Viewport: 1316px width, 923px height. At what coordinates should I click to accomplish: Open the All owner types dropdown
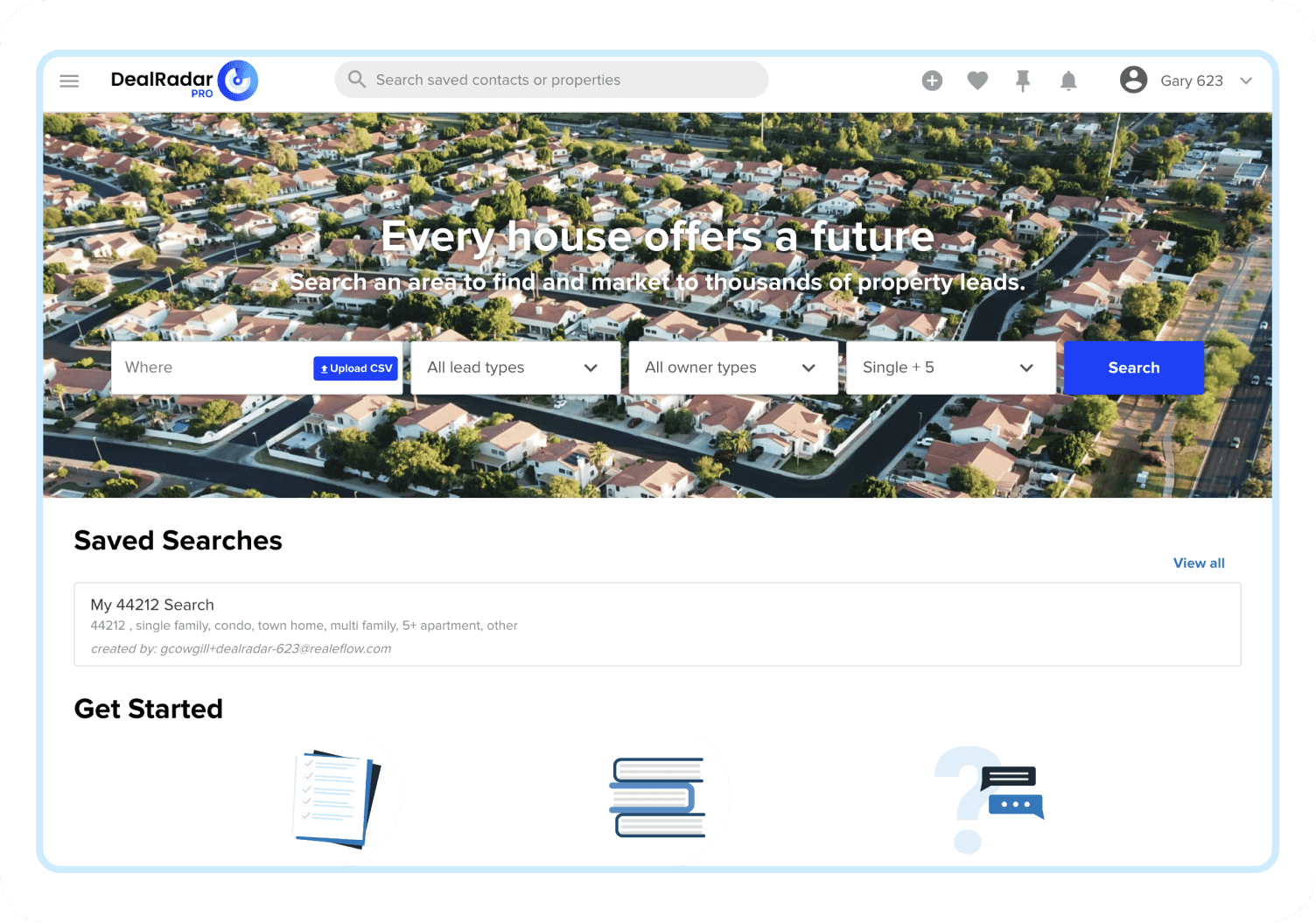pyautogui.click(x=733, y=367)
